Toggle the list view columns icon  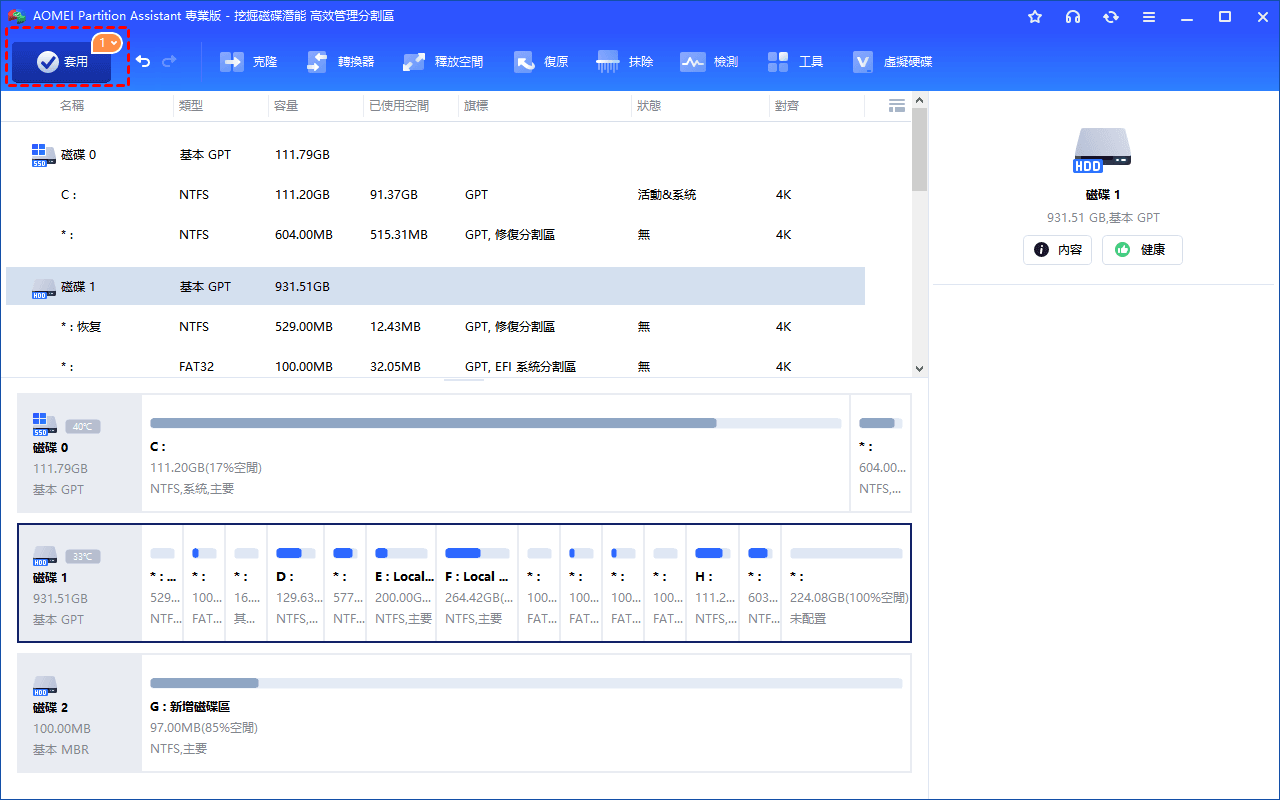(x=896, y=105)
